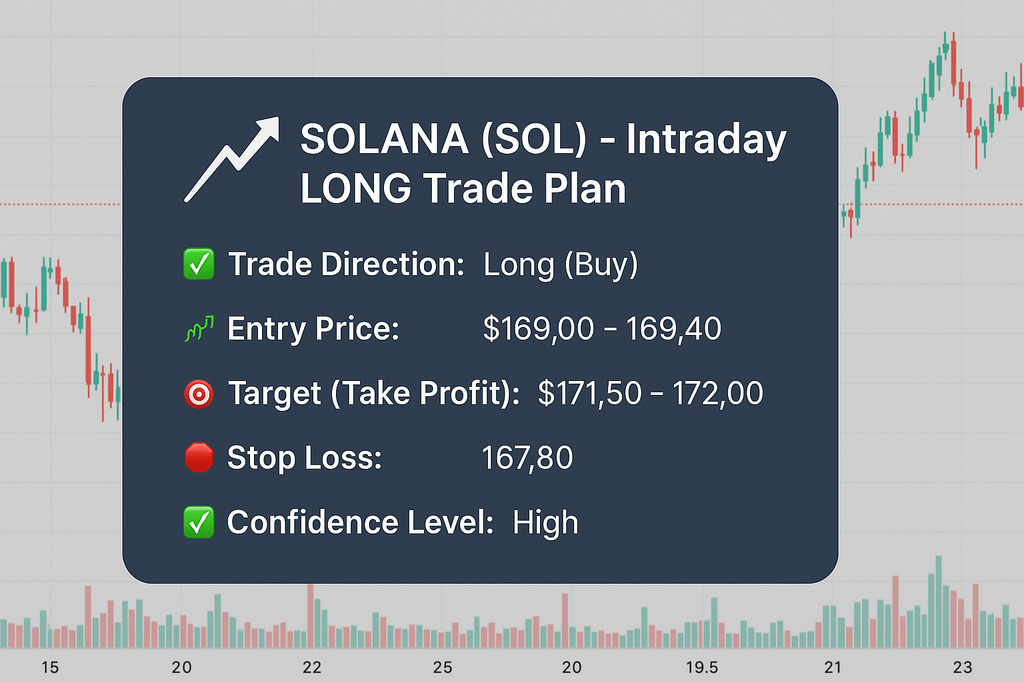Click the green checkmark beside Confidence Level
The height and width of the screenshot is (682, 1024).
(x=199, y=522)
